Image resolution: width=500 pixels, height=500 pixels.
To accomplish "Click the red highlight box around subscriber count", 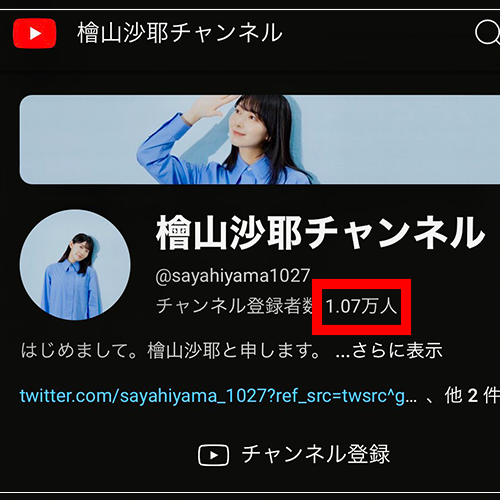I will click(x=361, y=307).
